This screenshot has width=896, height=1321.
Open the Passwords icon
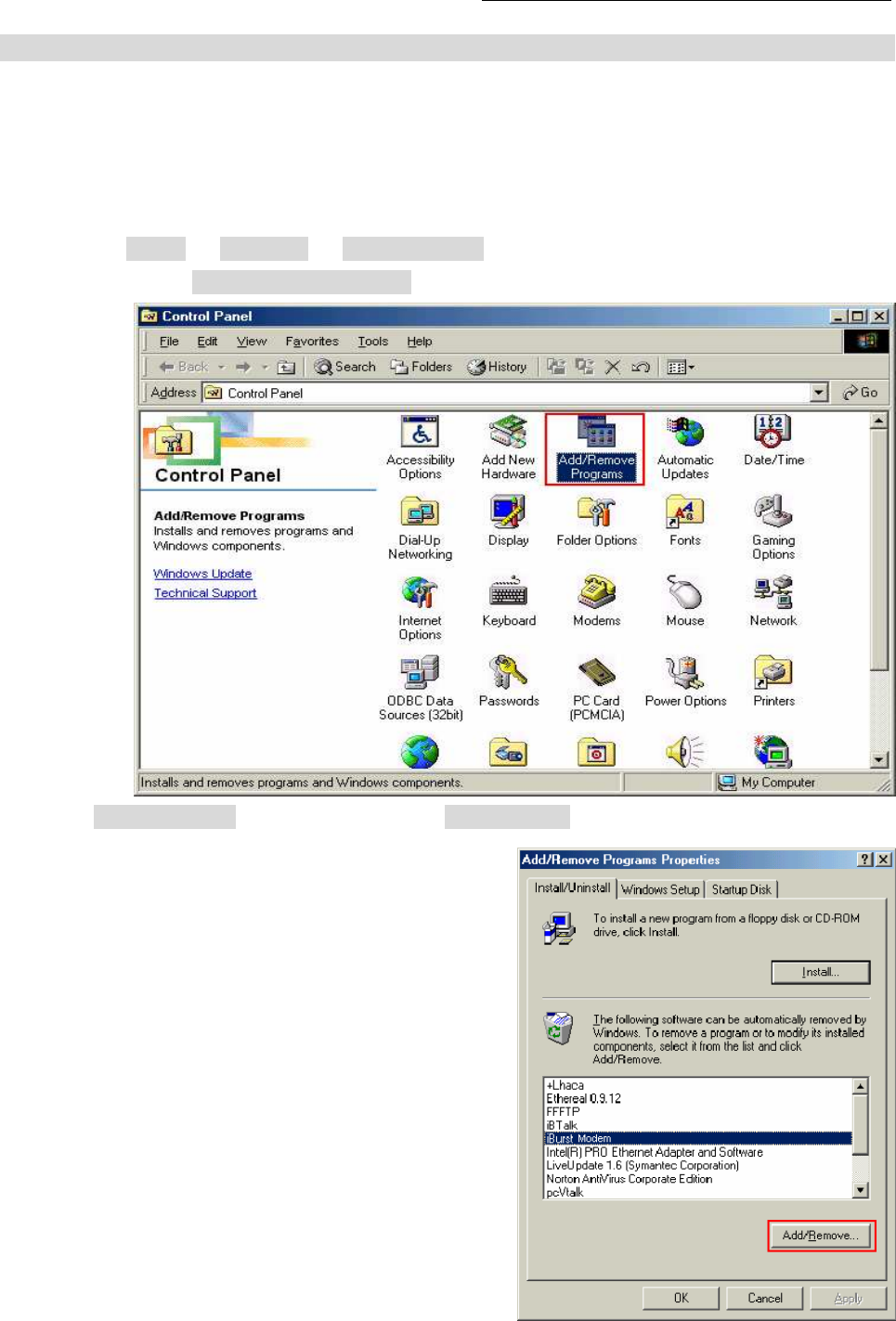tap(509, 682)
